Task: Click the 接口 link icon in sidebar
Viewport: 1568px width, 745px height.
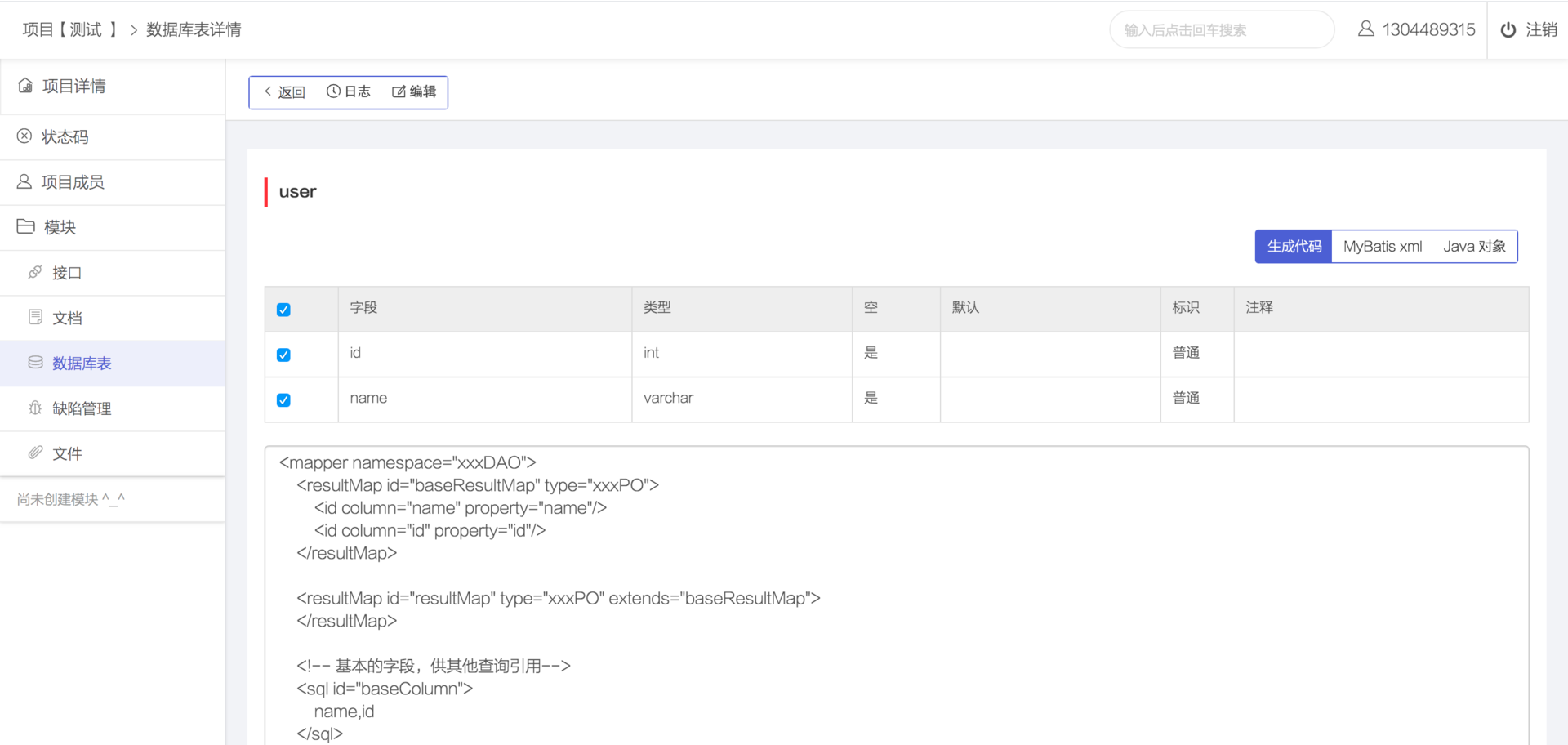Action: pyautogui.click(x=35, y=272)
